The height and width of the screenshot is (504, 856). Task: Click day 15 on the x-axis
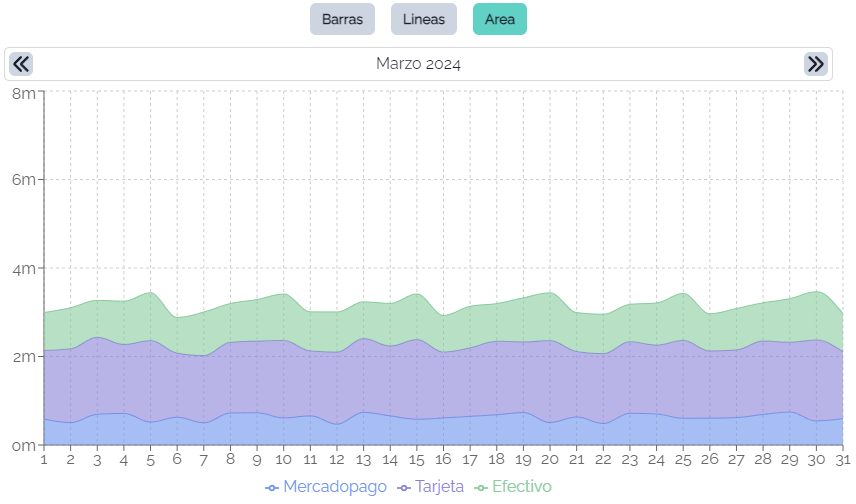point(417,460)
